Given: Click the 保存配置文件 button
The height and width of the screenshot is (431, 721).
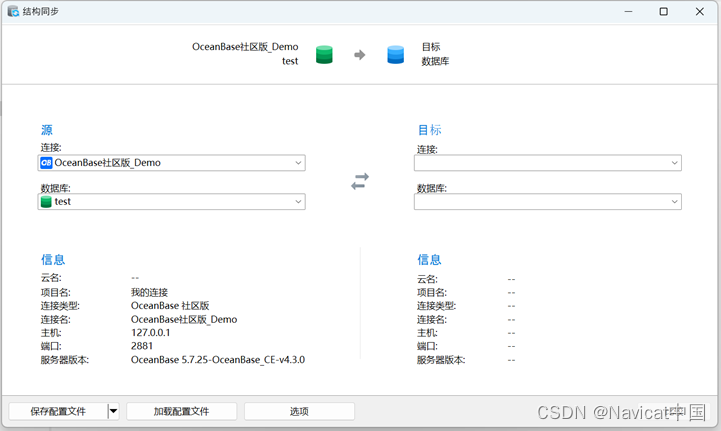Looking at the screenshot, I should [58, 411].
